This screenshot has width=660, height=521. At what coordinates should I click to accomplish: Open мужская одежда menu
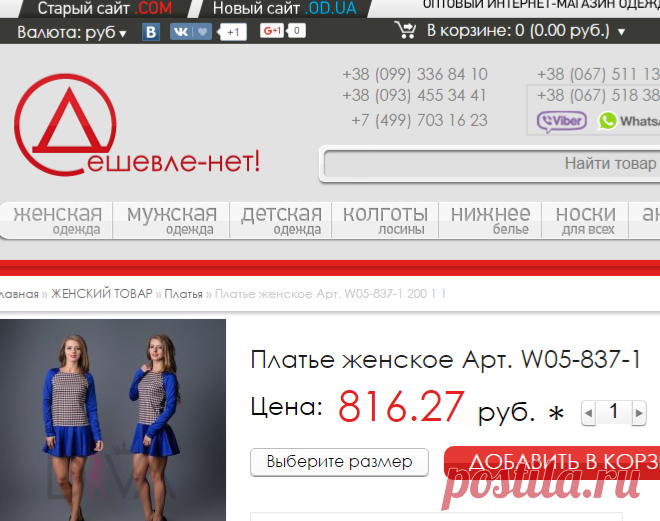(171, 220)
